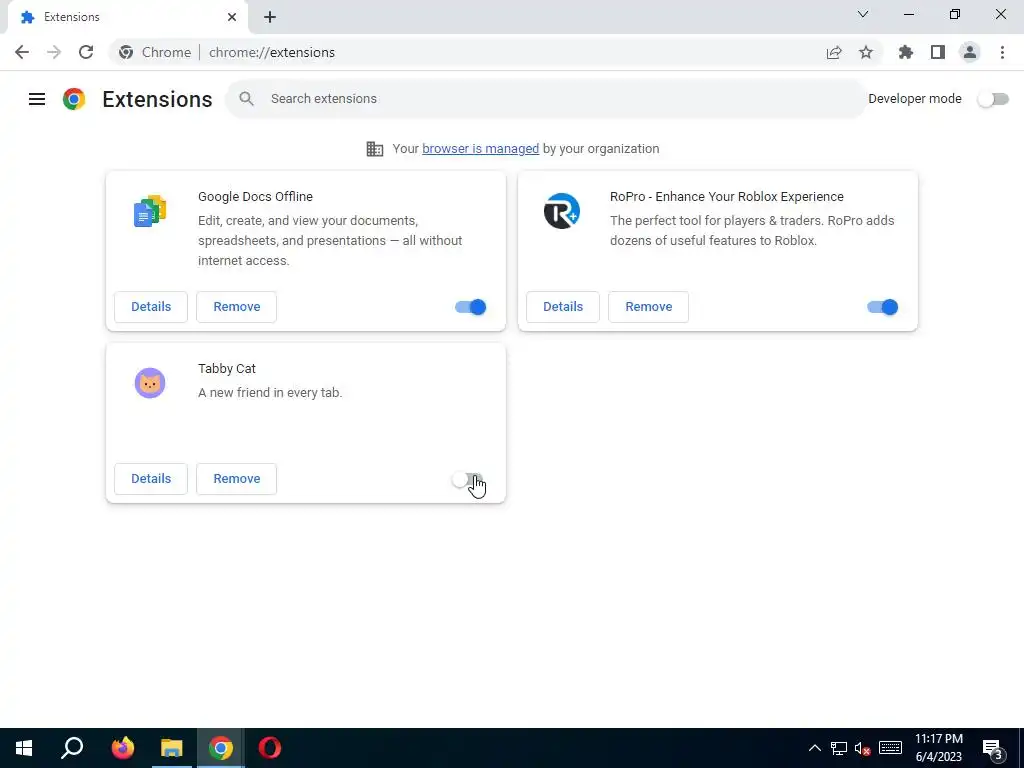Click the Google Docs Offline extension icon
Screen dimensions: 1024x768
[x=150, y=211]
